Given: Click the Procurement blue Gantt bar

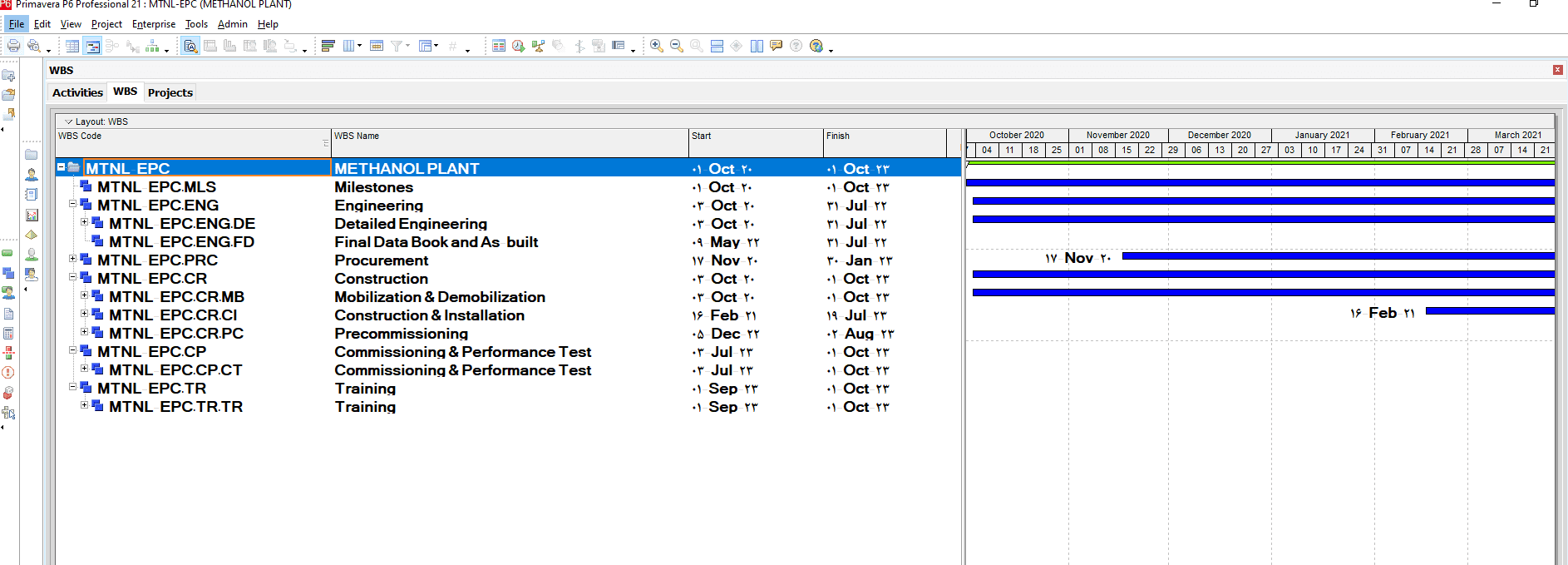Looking at the screenshot, I should pos(1339,256).
